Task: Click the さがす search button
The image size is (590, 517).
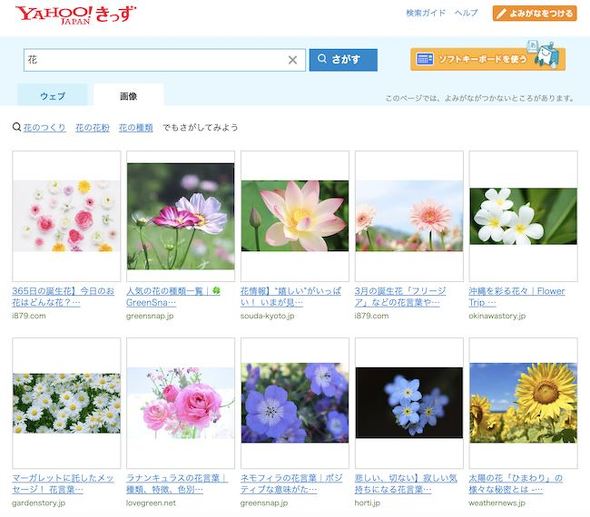Action: (343, 60)
